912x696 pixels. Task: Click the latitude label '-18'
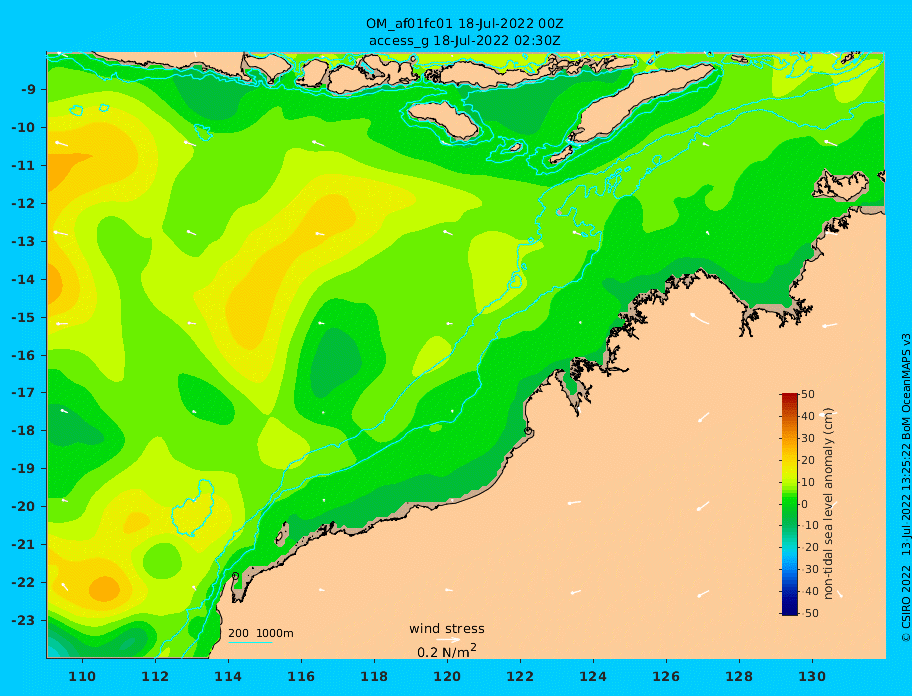tap(25, 431)
